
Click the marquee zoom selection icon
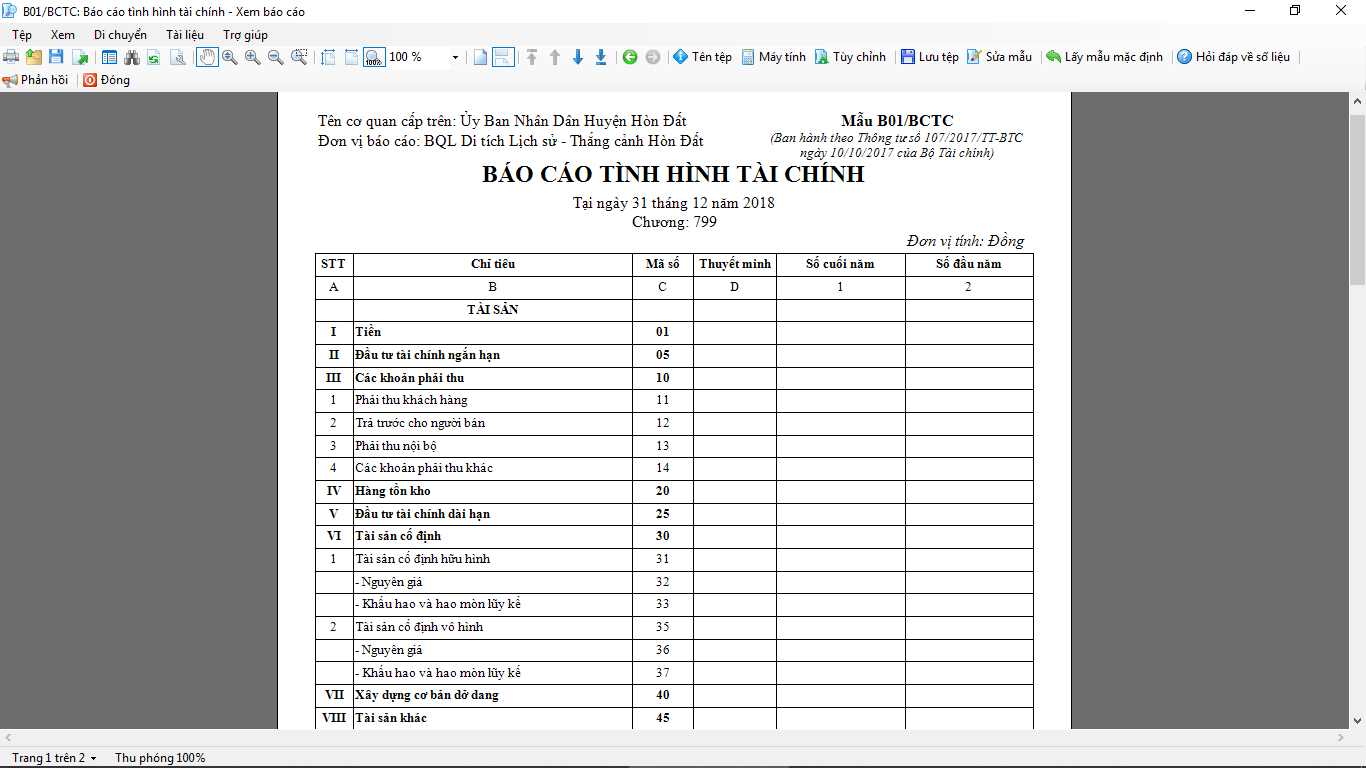(x=299, y=57)
